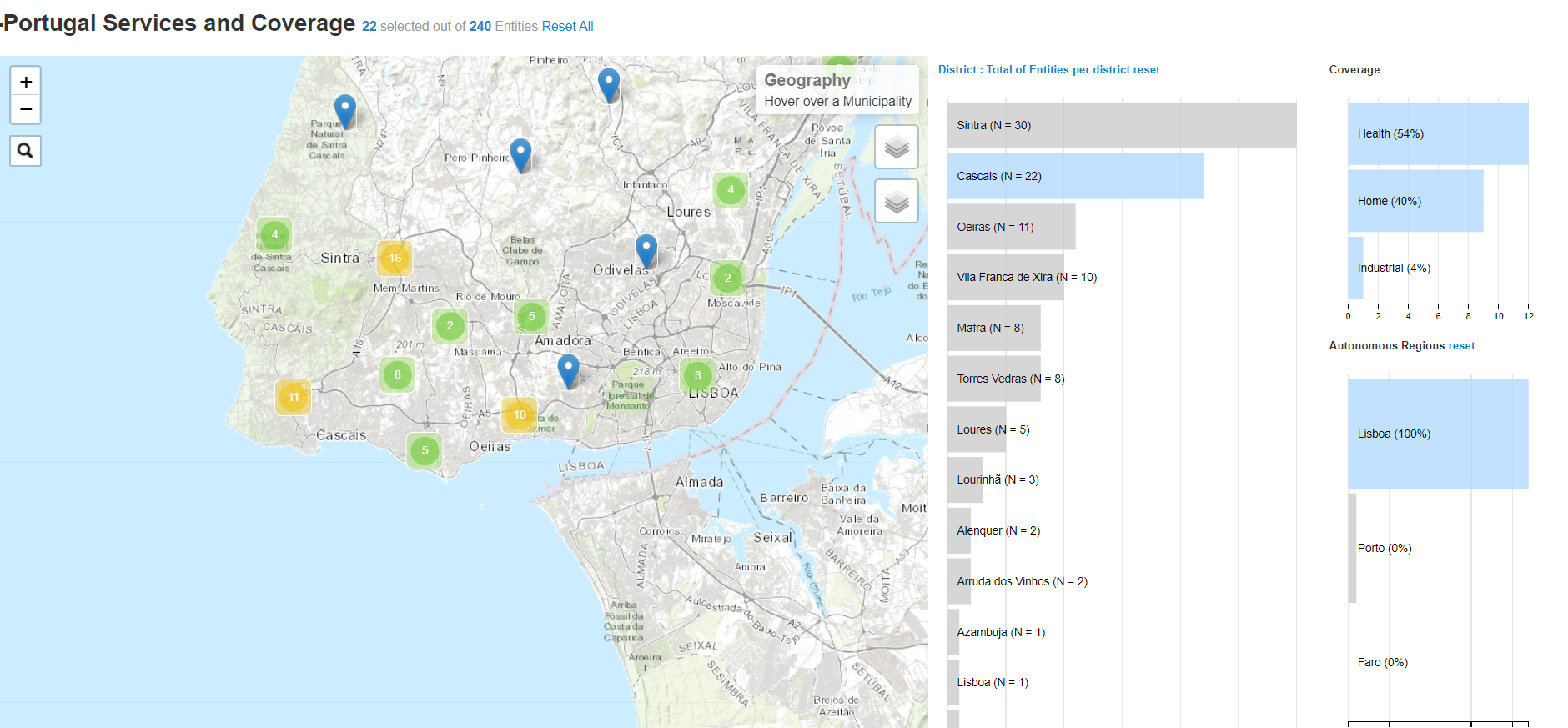Screen dimensions: 1568x728
Task: Reset the District chart filter
Action: 1146,69
